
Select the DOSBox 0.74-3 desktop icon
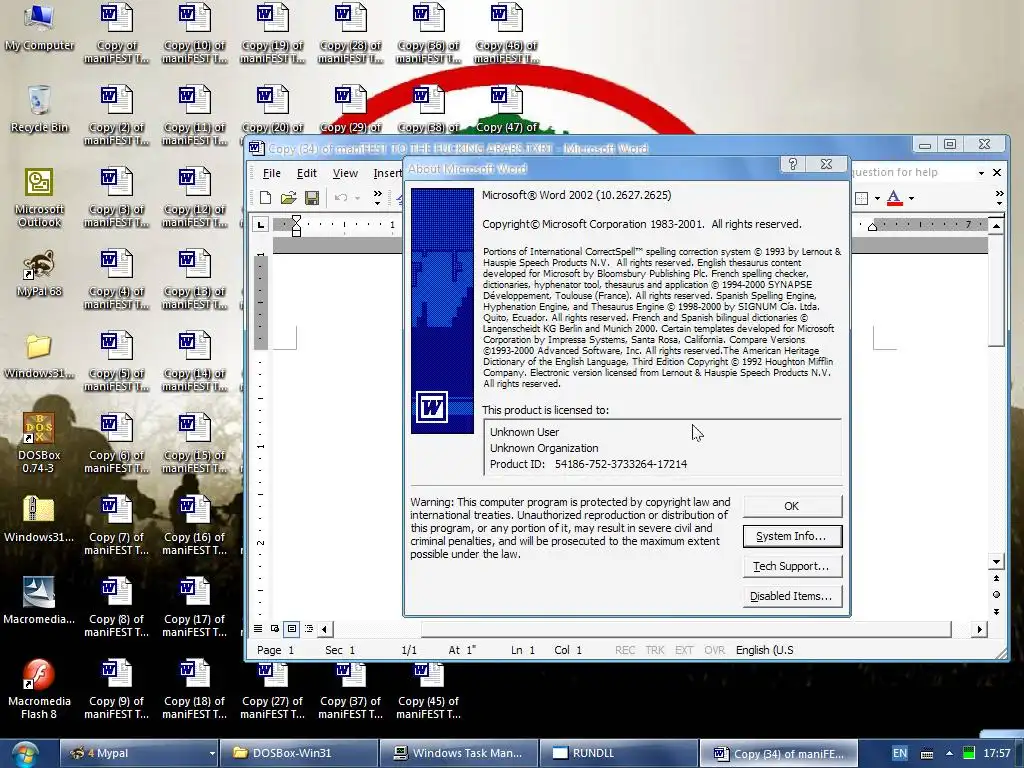[x=39, y=443]
